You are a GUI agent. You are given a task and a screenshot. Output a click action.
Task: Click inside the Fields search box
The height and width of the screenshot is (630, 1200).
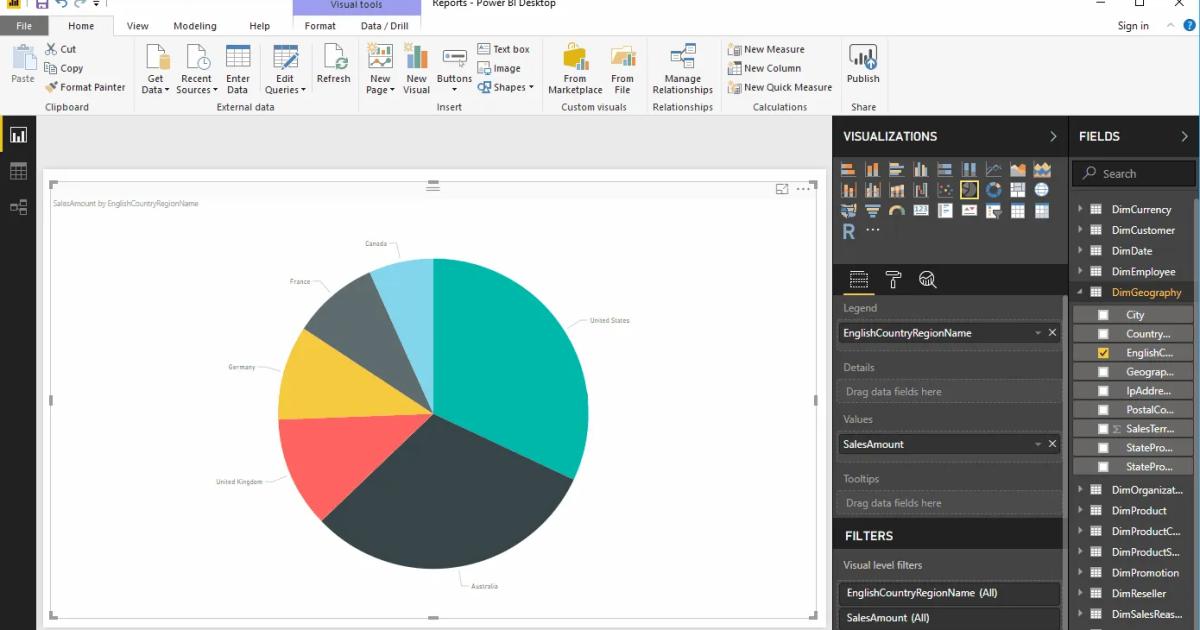tap(1133, 172)
